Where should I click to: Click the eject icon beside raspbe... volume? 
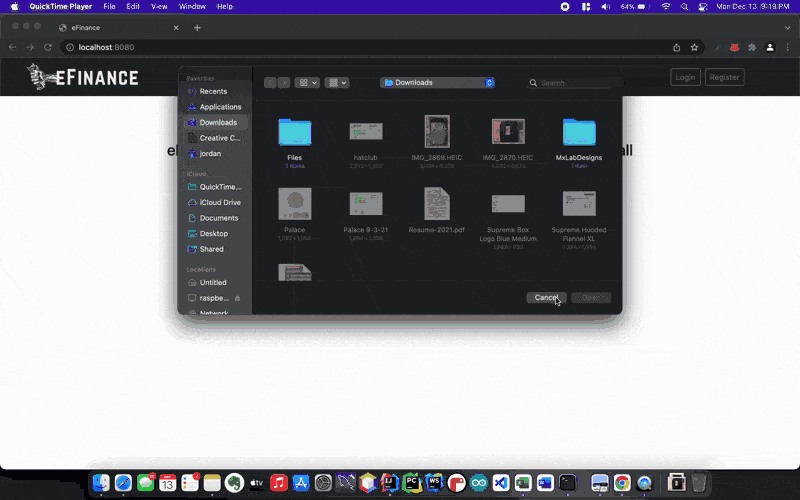tap(237, 298)
